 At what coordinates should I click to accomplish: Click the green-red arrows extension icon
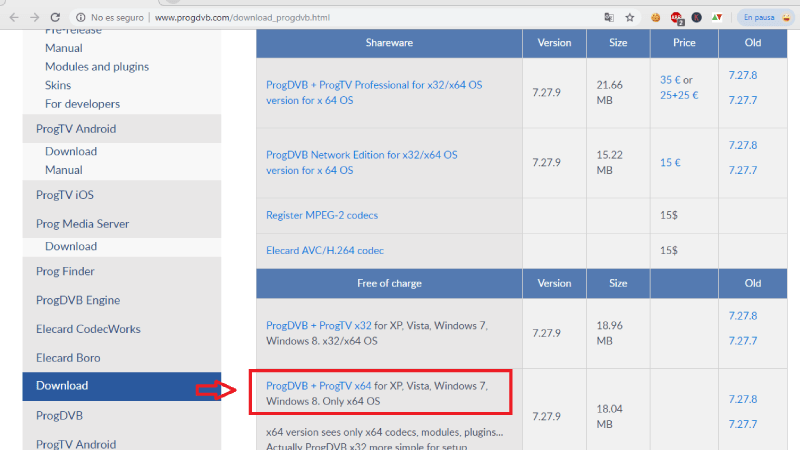pos(717,17)
